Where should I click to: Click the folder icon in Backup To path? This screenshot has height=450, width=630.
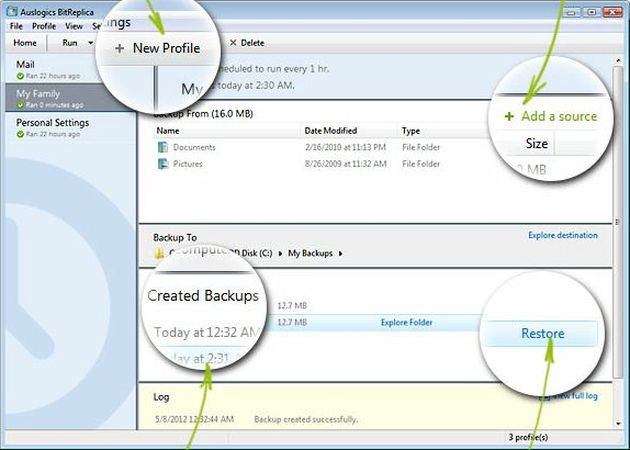pyautogui.click(x=160, y=254)
